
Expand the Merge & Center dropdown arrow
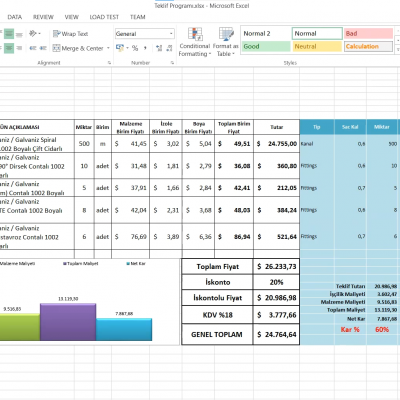coord(108,48)
